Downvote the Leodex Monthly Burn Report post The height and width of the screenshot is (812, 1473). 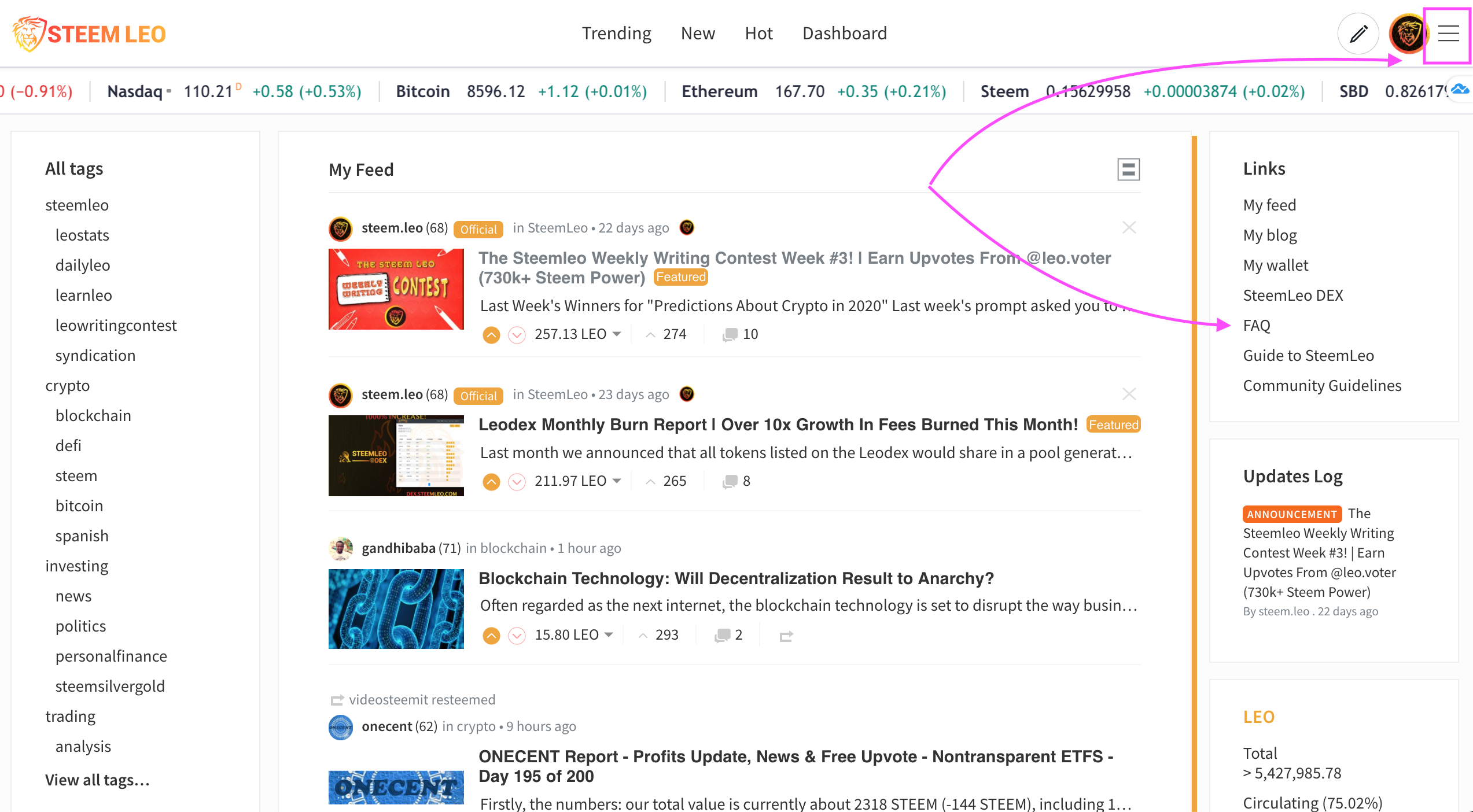pyautogui.click(x=516, y=481)
